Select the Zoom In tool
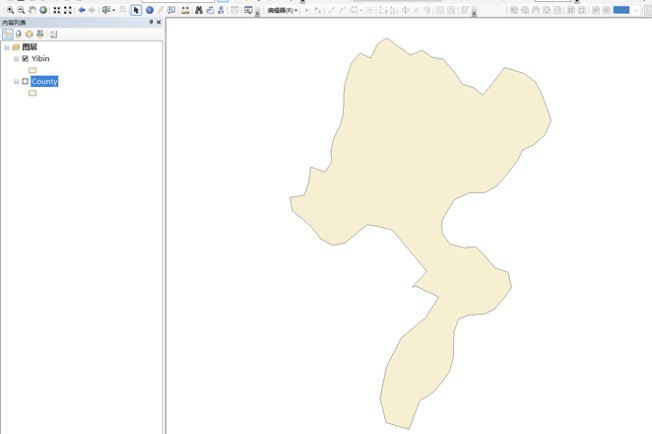The height and width of the screenshot is (434, 652). coord(10,10)
